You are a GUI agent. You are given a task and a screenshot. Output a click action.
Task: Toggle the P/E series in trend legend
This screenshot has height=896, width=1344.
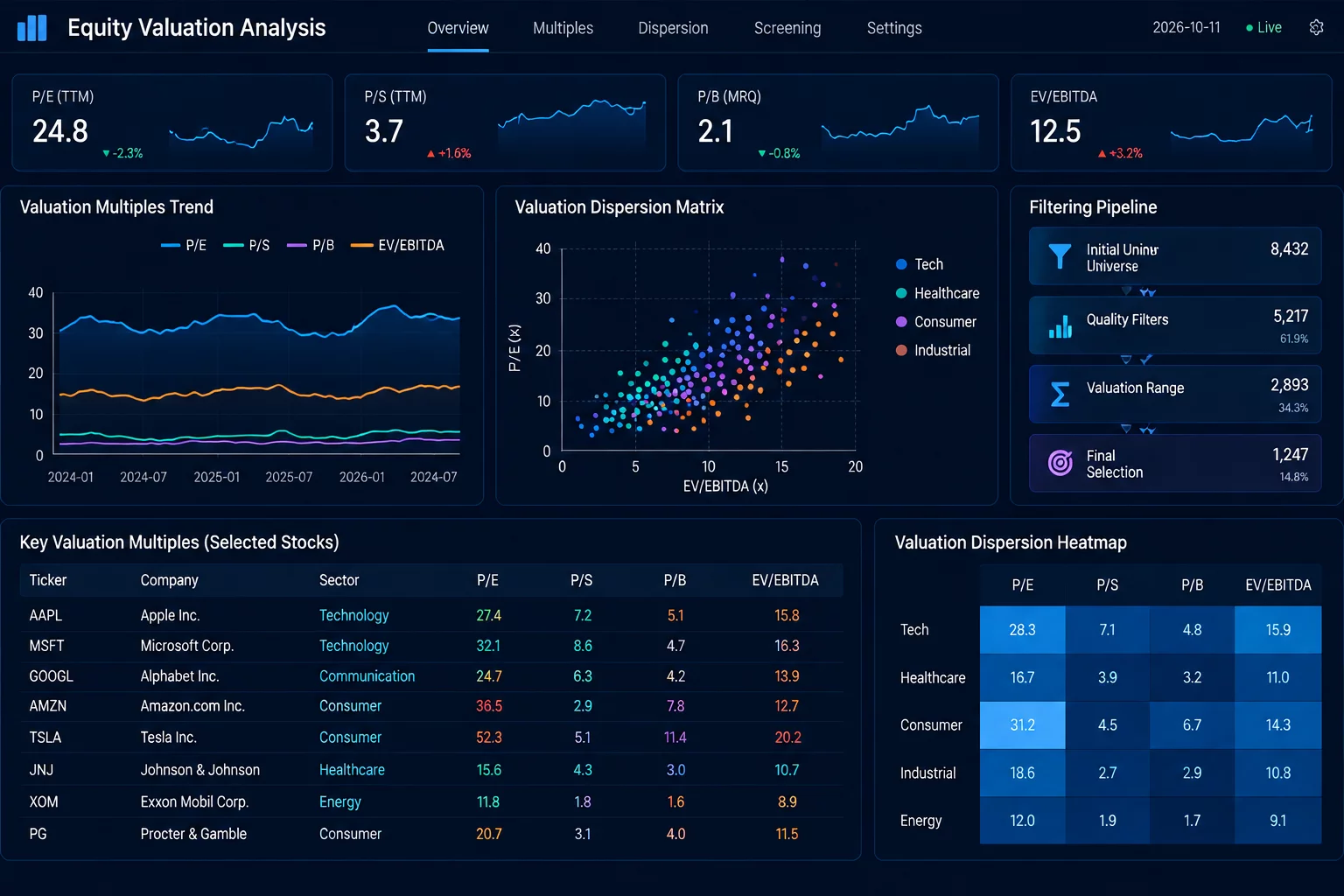point(184,246)
